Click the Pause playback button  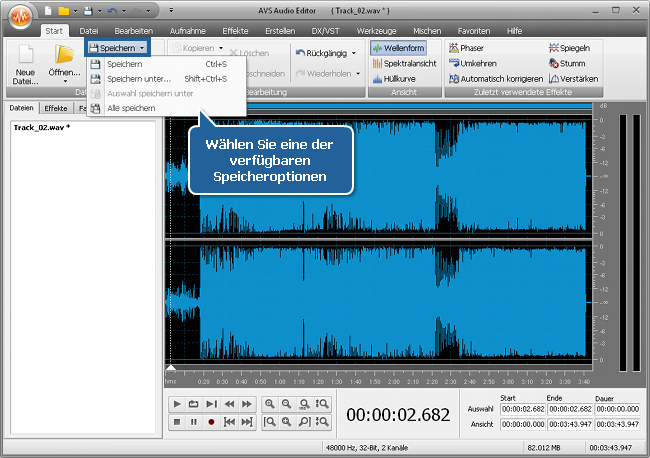[193, 422]
